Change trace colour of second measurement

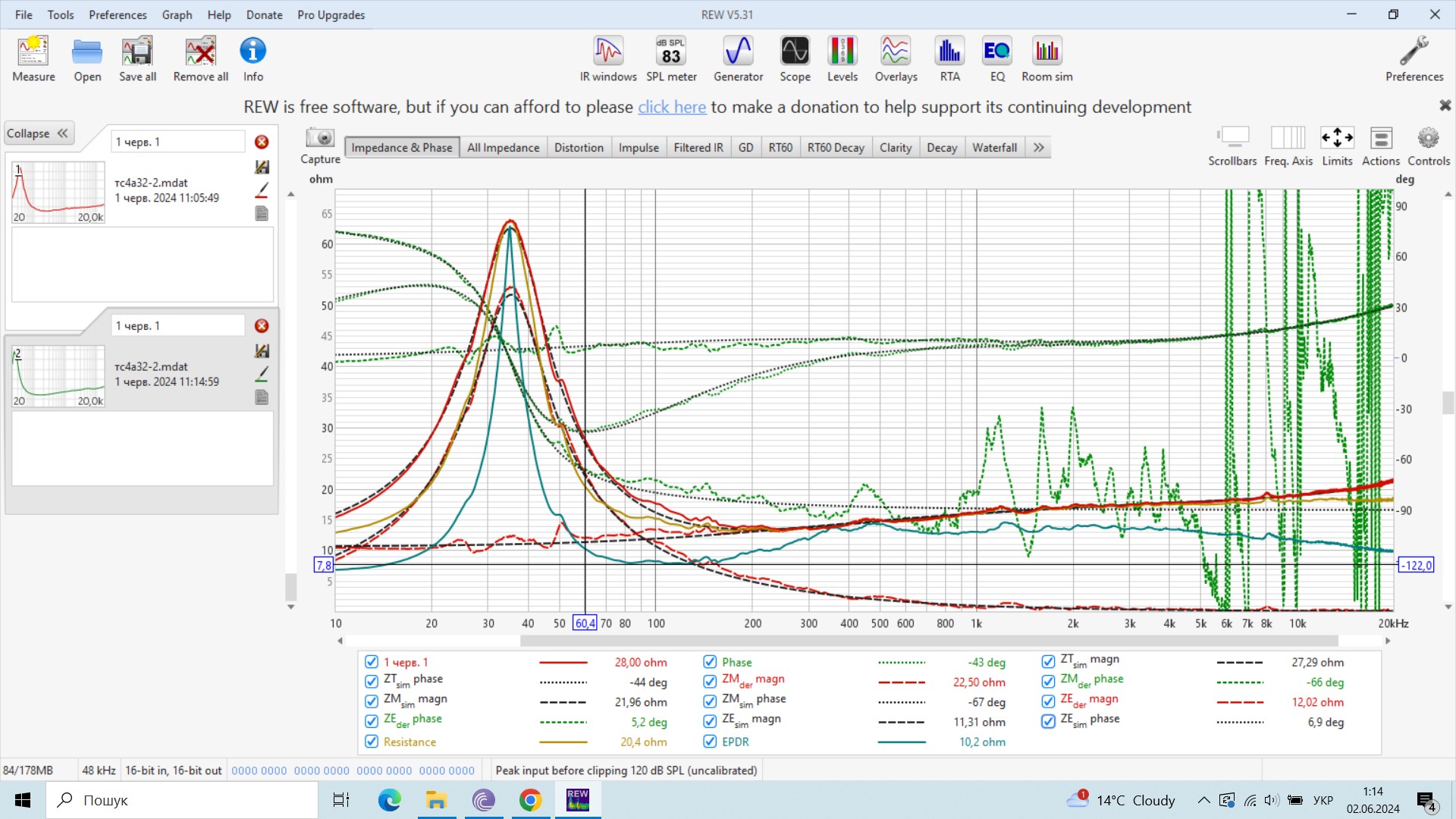pyautogui.click(x=262, y=374)
